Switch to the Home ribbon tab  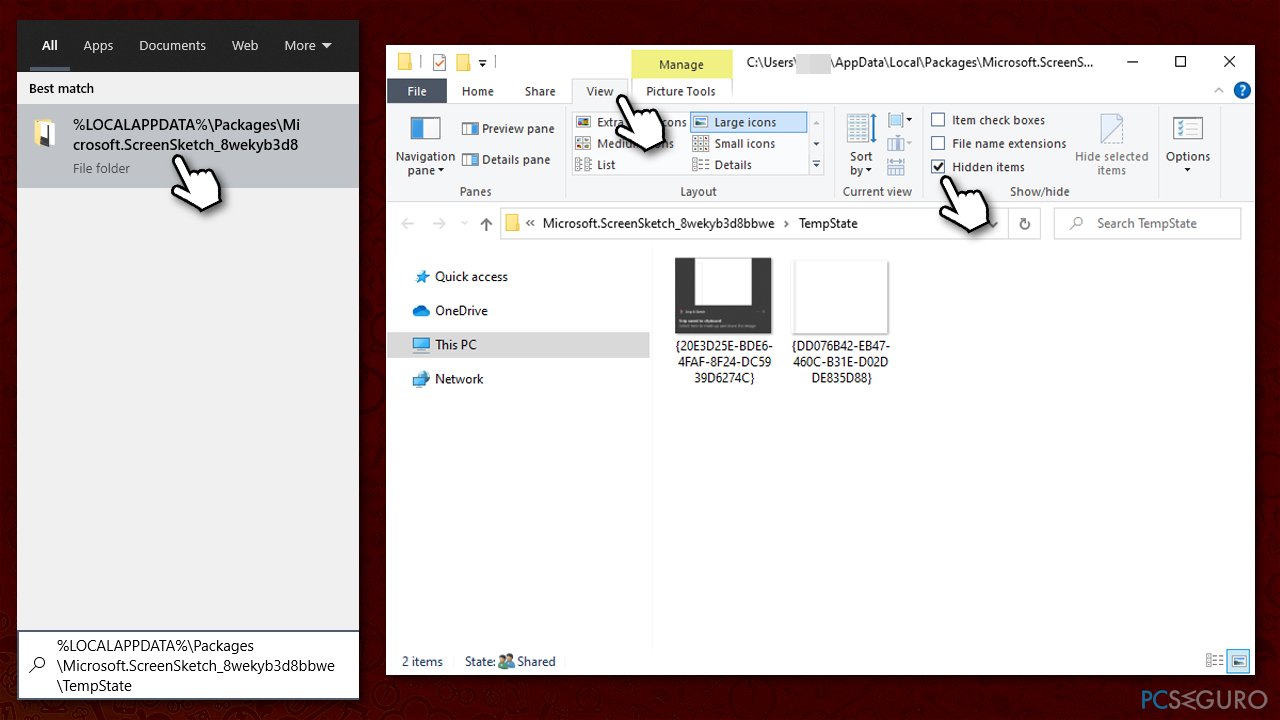click(x=477, y=90)
